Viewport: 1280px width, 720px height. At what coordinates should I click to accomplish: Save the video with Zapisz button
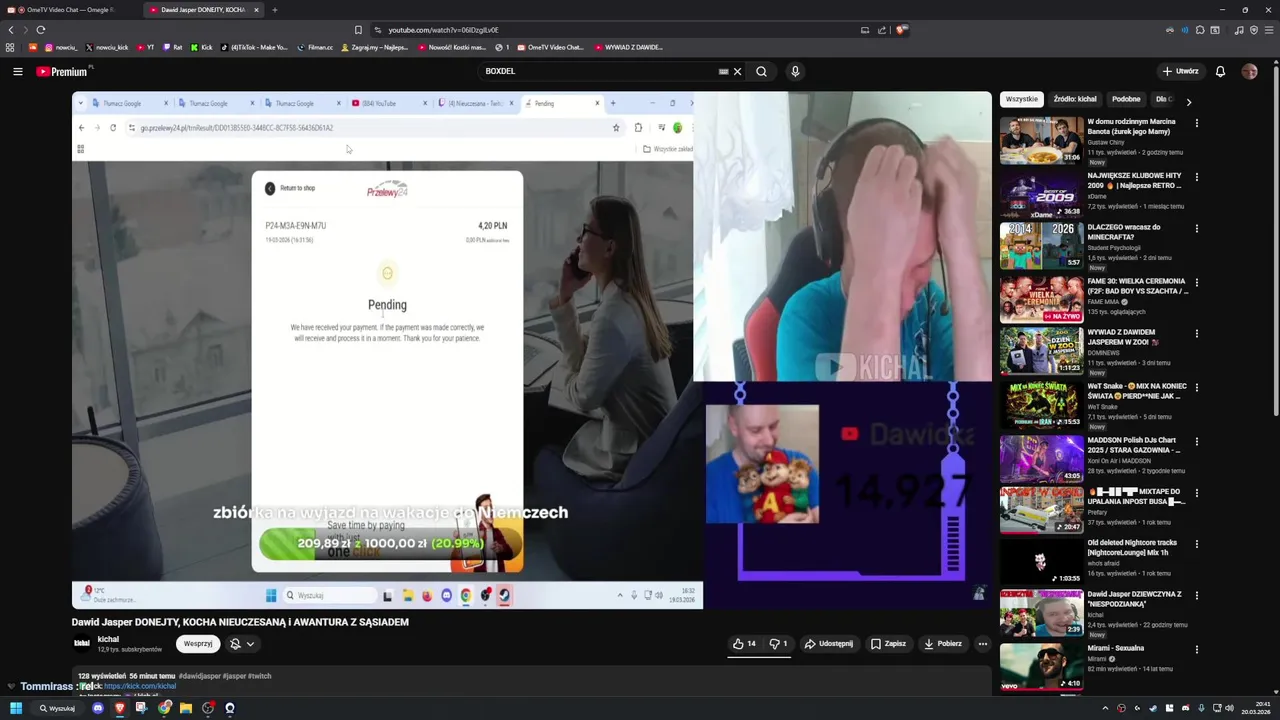[888, 644]
